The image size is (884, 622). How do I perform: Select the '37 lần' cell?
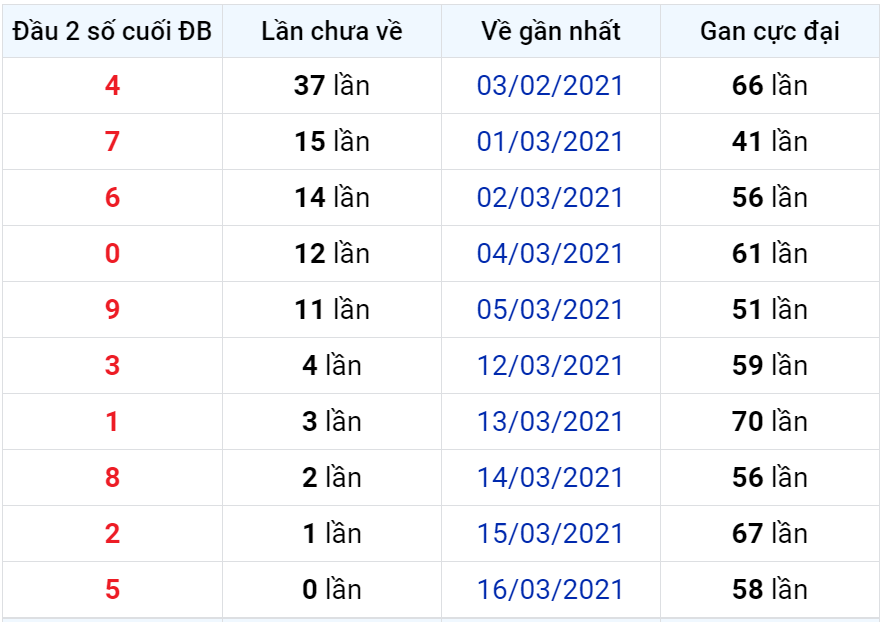[332, 86]
